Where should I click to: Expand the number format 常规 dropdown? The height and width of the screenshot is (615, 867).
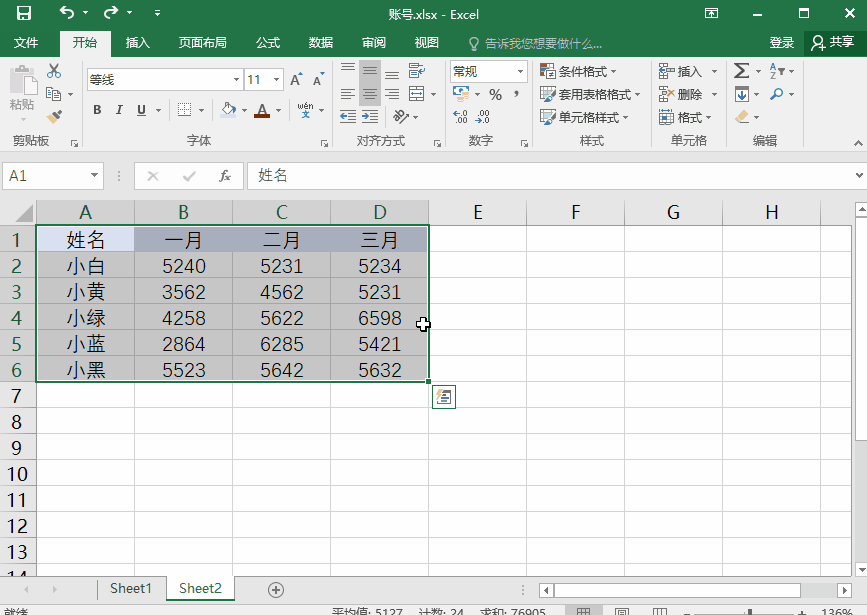[x=520, y=72]
